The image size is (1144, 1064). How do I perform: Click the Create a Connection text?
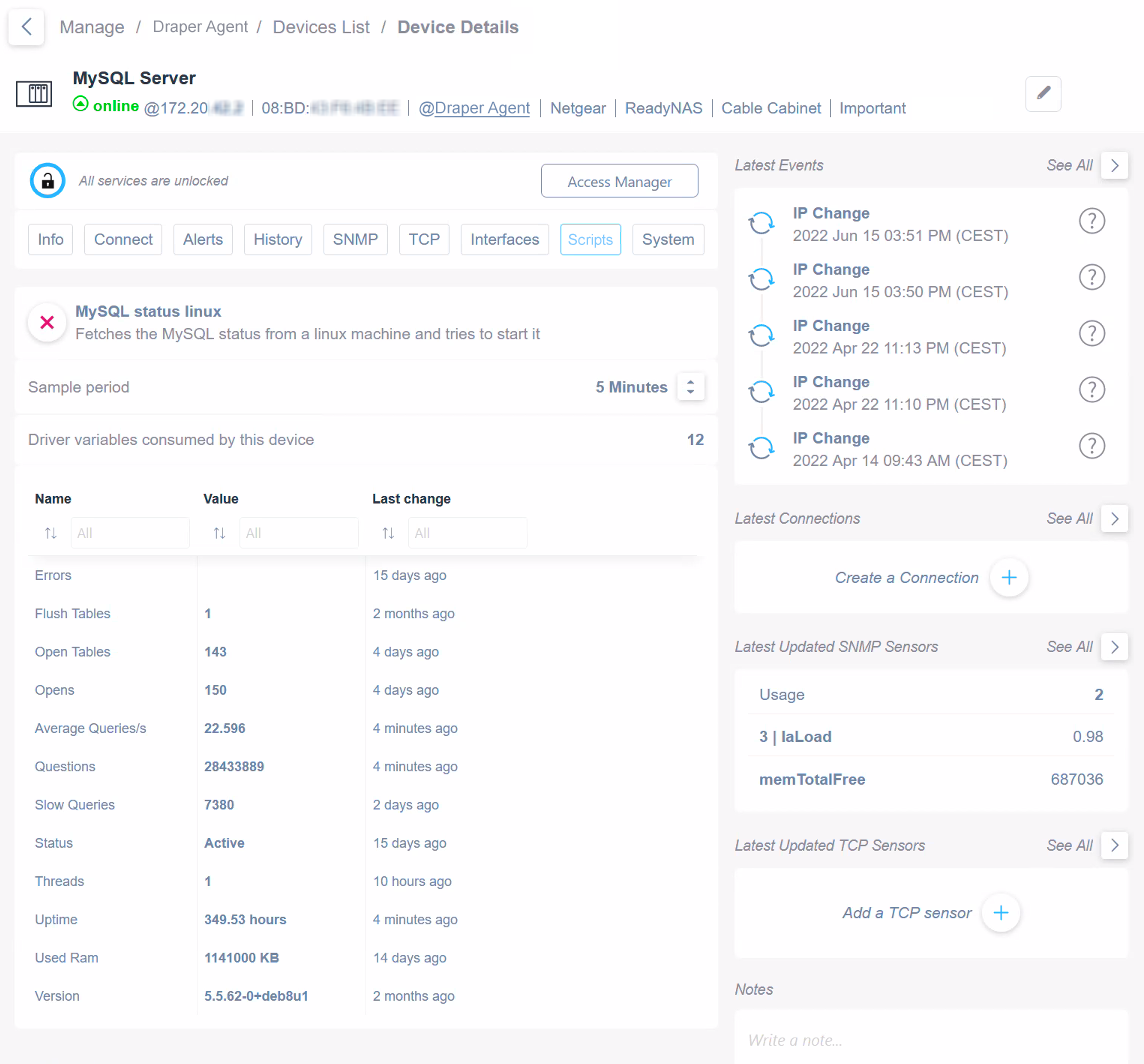tap(906, 578)
